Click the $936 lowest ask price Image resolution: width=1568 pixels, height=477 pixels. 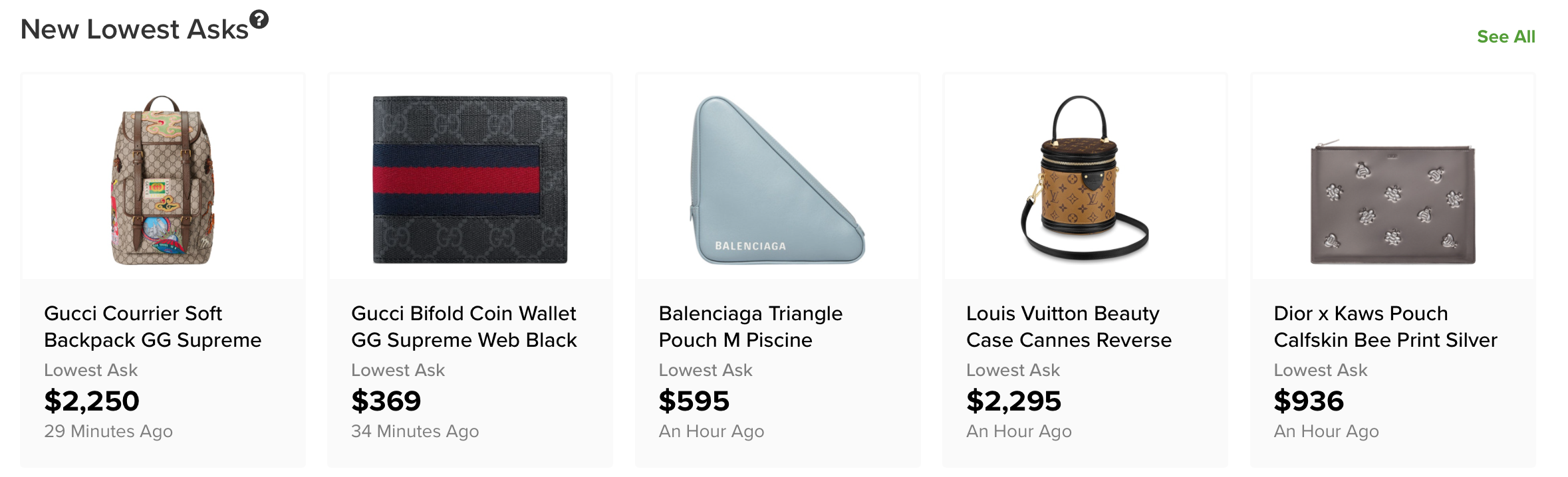[x=1308, y=401]
